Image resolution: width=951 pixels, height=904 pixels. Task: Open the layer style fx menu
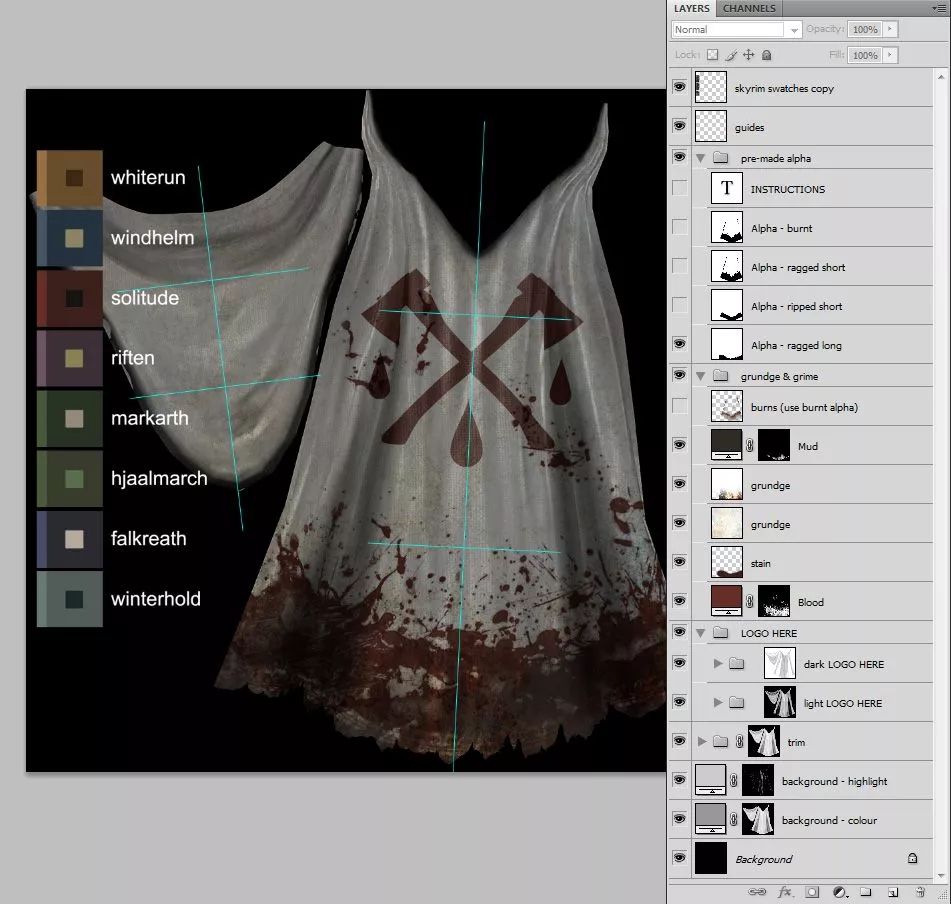pyautogui.click(x=785, y=891)
